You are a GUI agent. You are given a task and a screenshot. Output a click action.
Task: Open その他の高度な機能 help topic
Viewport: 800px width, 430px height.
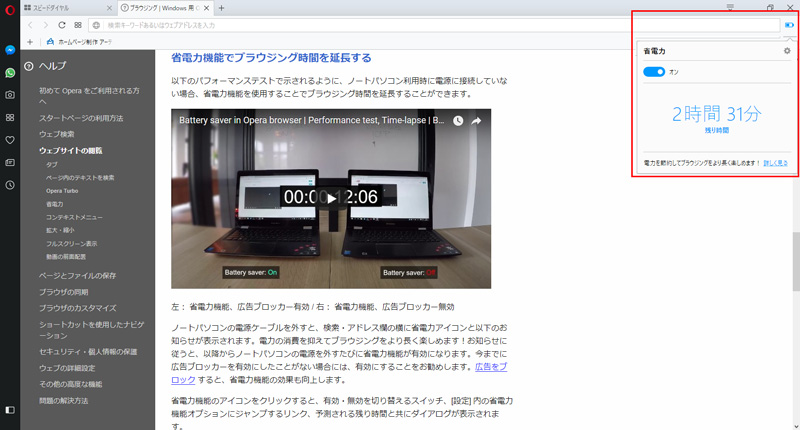point(70,384)
